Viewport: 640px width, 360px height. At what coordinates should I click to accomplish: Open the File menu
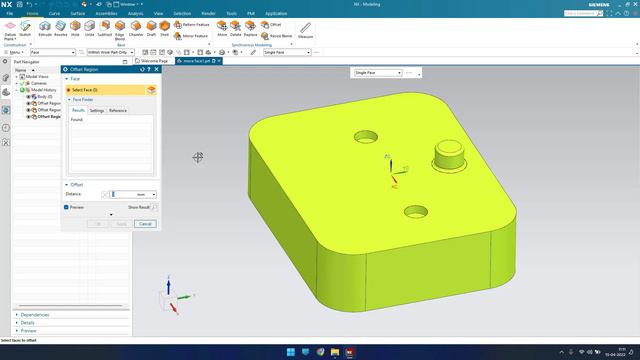[x=10, y=13]
